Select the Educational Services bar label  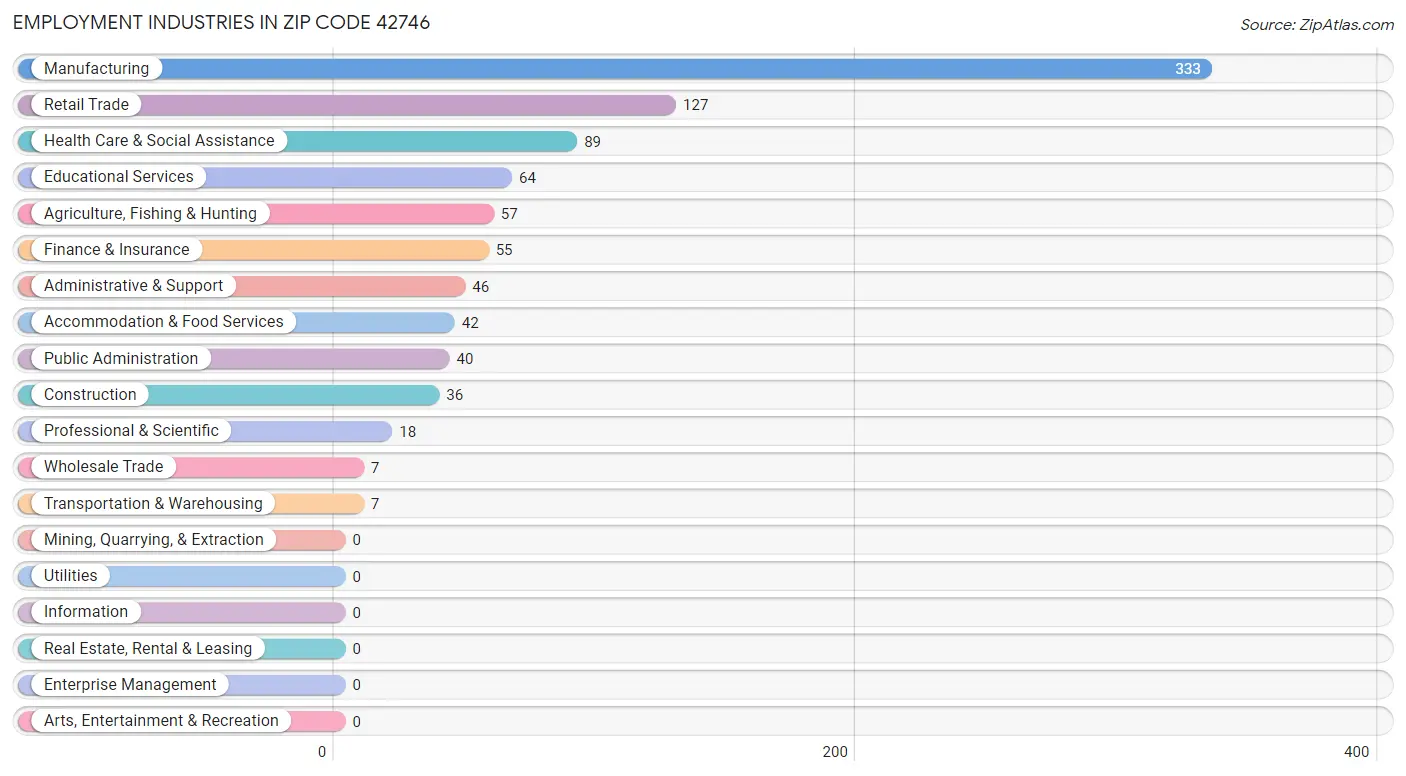pos(119,177)
